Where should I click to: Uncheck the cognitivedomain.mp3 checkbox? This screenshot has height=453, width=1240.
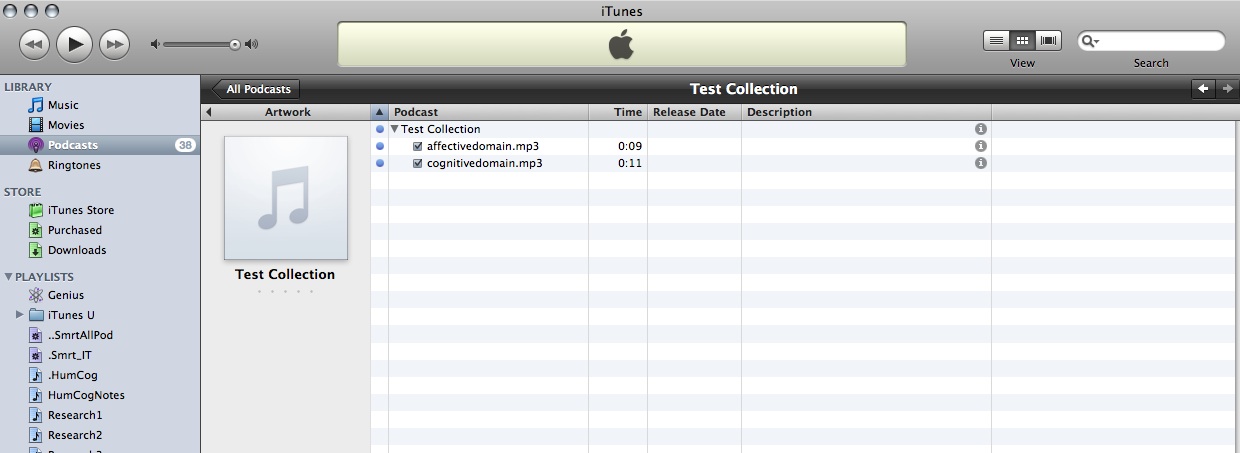coord(418,163)
